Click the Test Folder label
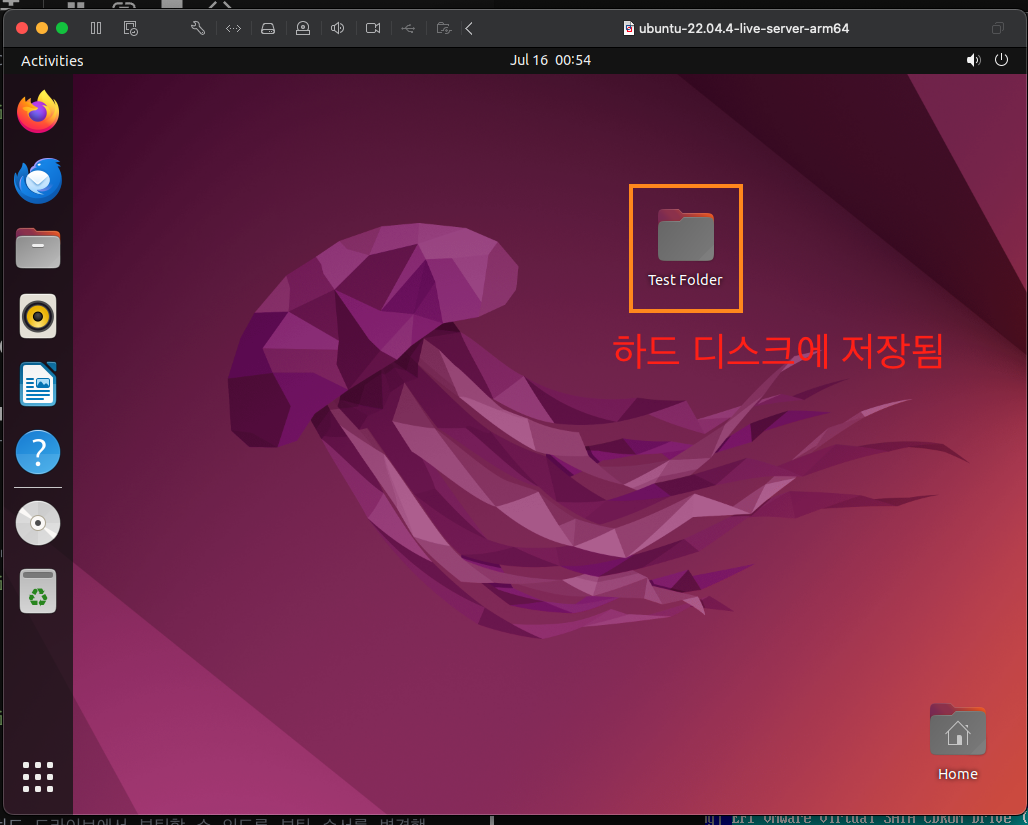This screenshot has height=825, width=1028. [685, 280]
